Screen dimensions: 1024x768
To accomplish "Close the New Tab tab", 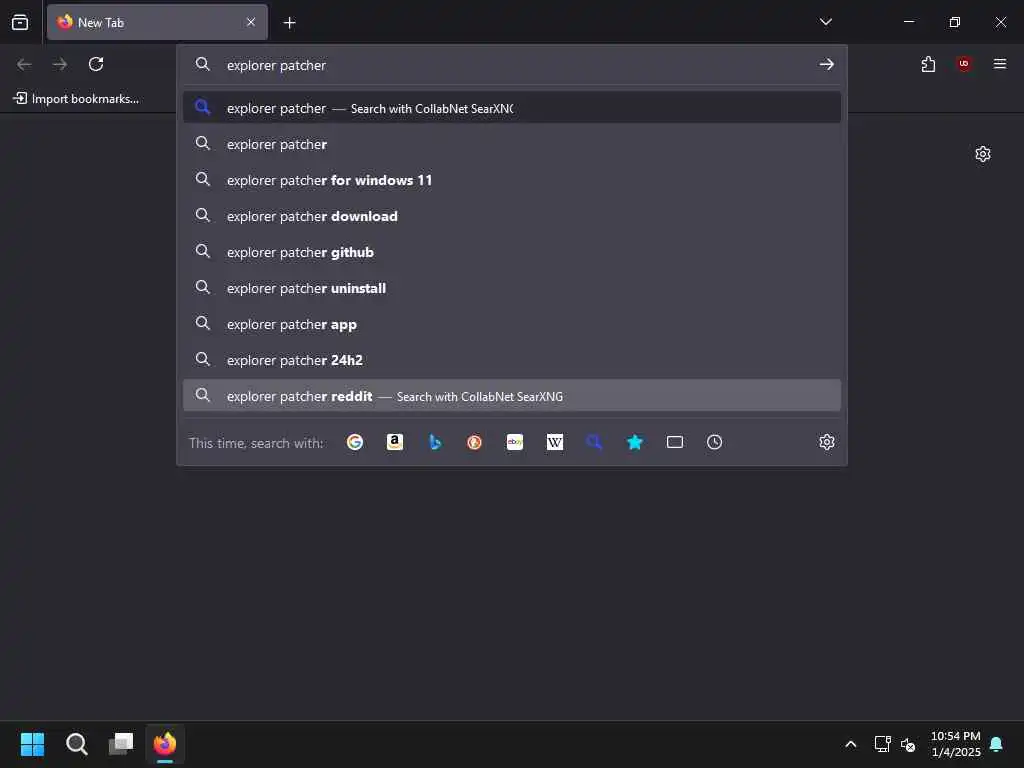I will 251,22.
